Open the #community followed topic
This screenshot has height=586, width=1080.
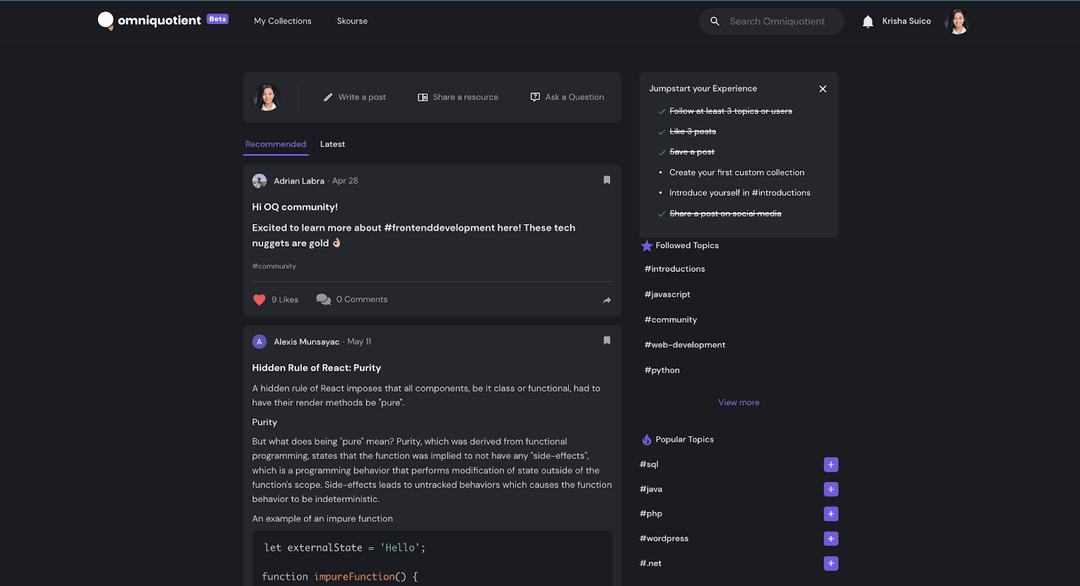click(x=670, y=320)
